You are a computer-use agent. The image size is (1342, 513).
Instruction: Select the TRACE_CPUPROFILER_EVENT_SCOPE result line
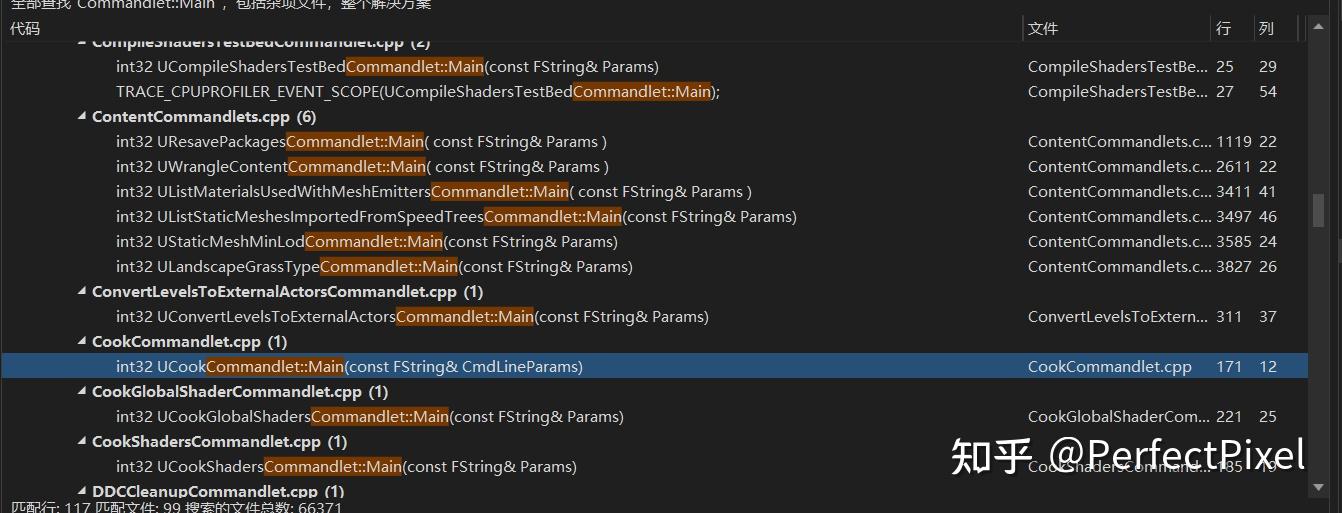click(417, 92)
